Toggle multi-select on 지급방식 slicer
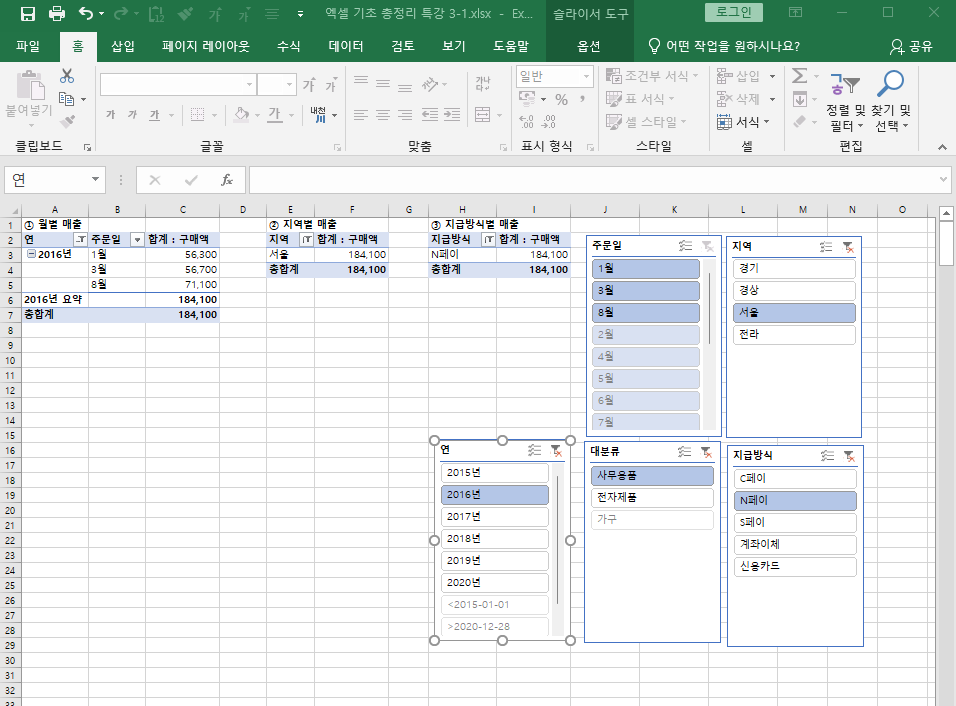Viewport: 956px width, 706px height. (826, 456)
